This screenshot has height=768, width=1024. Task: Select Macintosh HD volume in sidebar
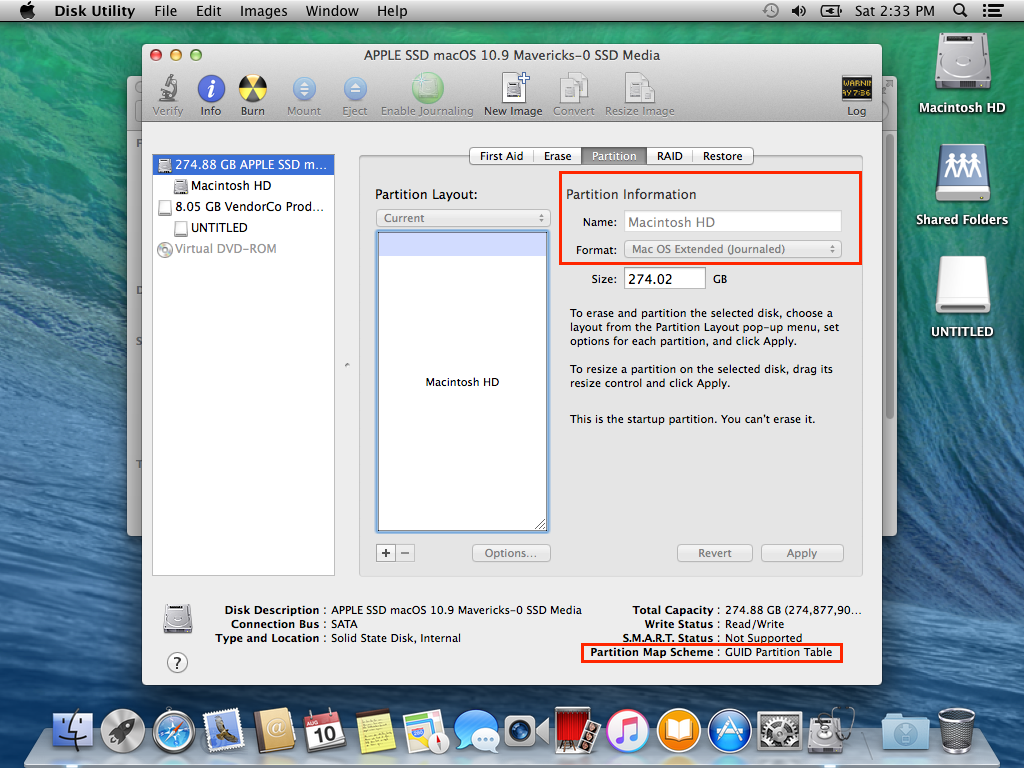pos(244,185)
